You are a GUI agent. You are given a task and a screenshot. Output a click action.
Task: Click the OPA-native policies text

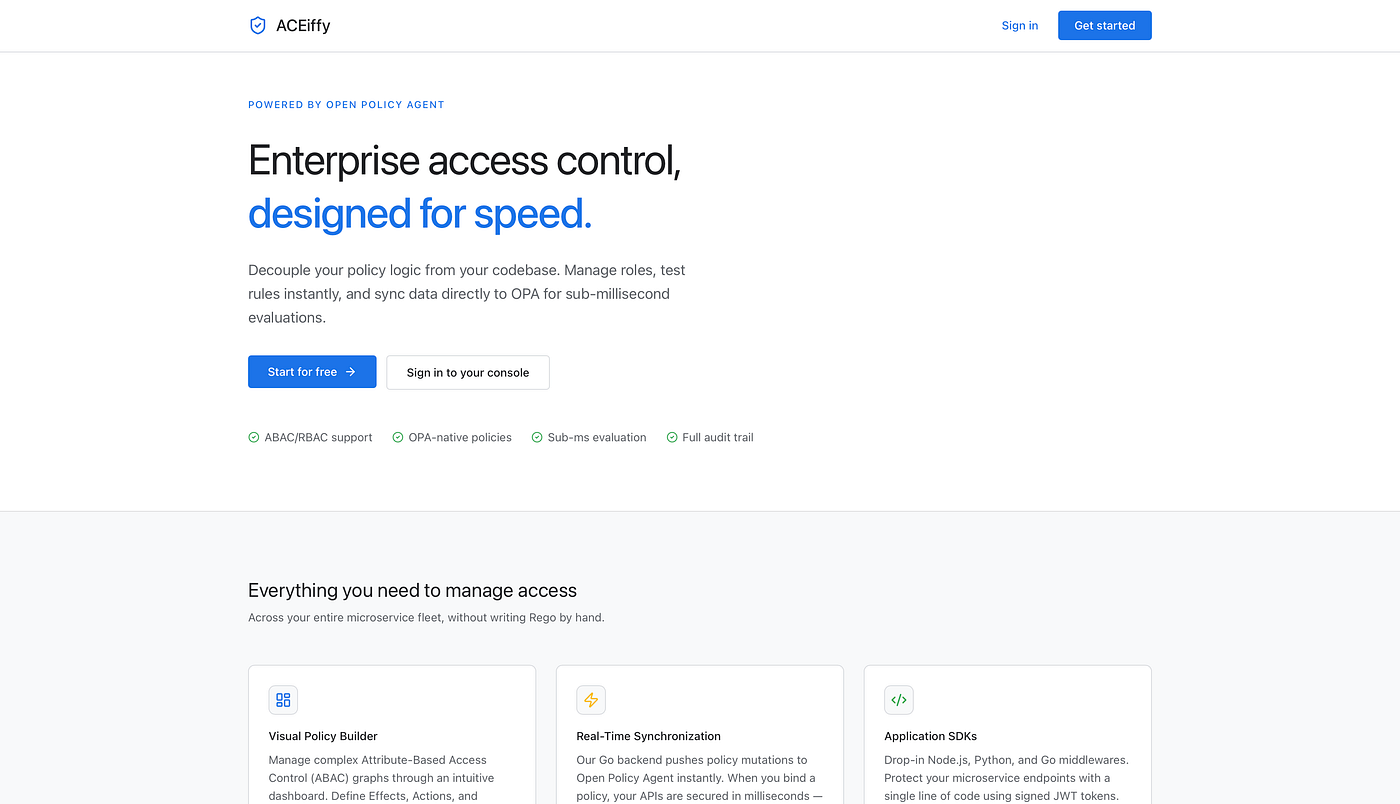(460, 437)
